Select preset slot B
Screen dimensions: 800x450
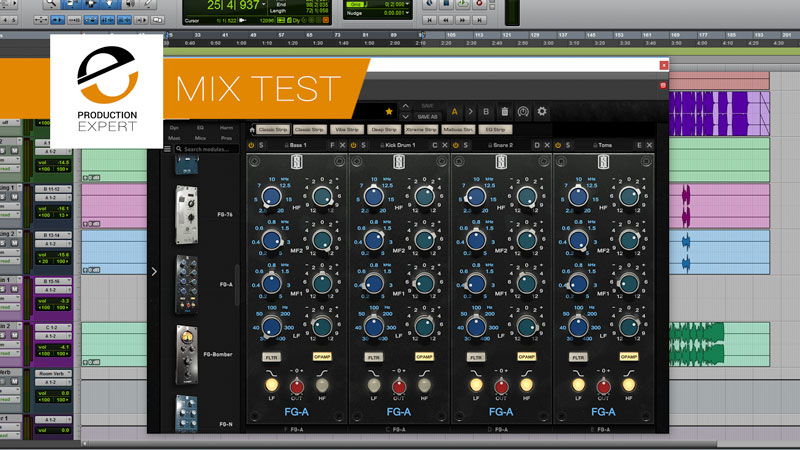(x=486, y=111)
